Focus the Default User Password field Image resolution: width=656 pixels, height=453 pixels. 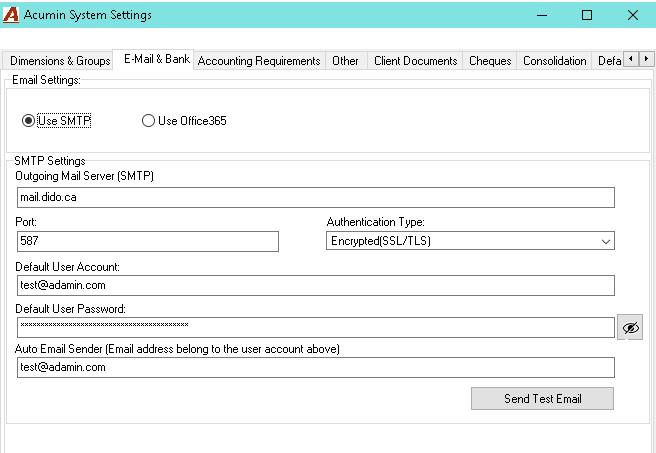(x=316, y=327)
